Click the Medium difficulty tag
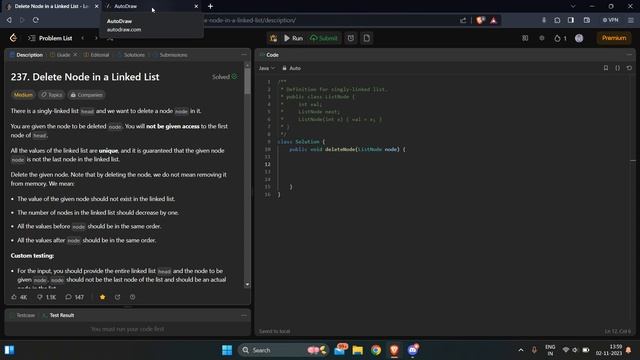The image size is (640, 360). (x=23, y=95)
